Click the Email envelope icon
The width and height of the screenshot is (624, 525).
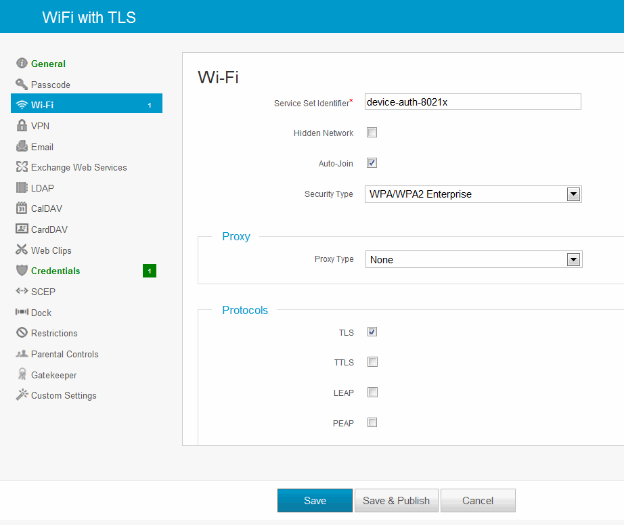22,147
